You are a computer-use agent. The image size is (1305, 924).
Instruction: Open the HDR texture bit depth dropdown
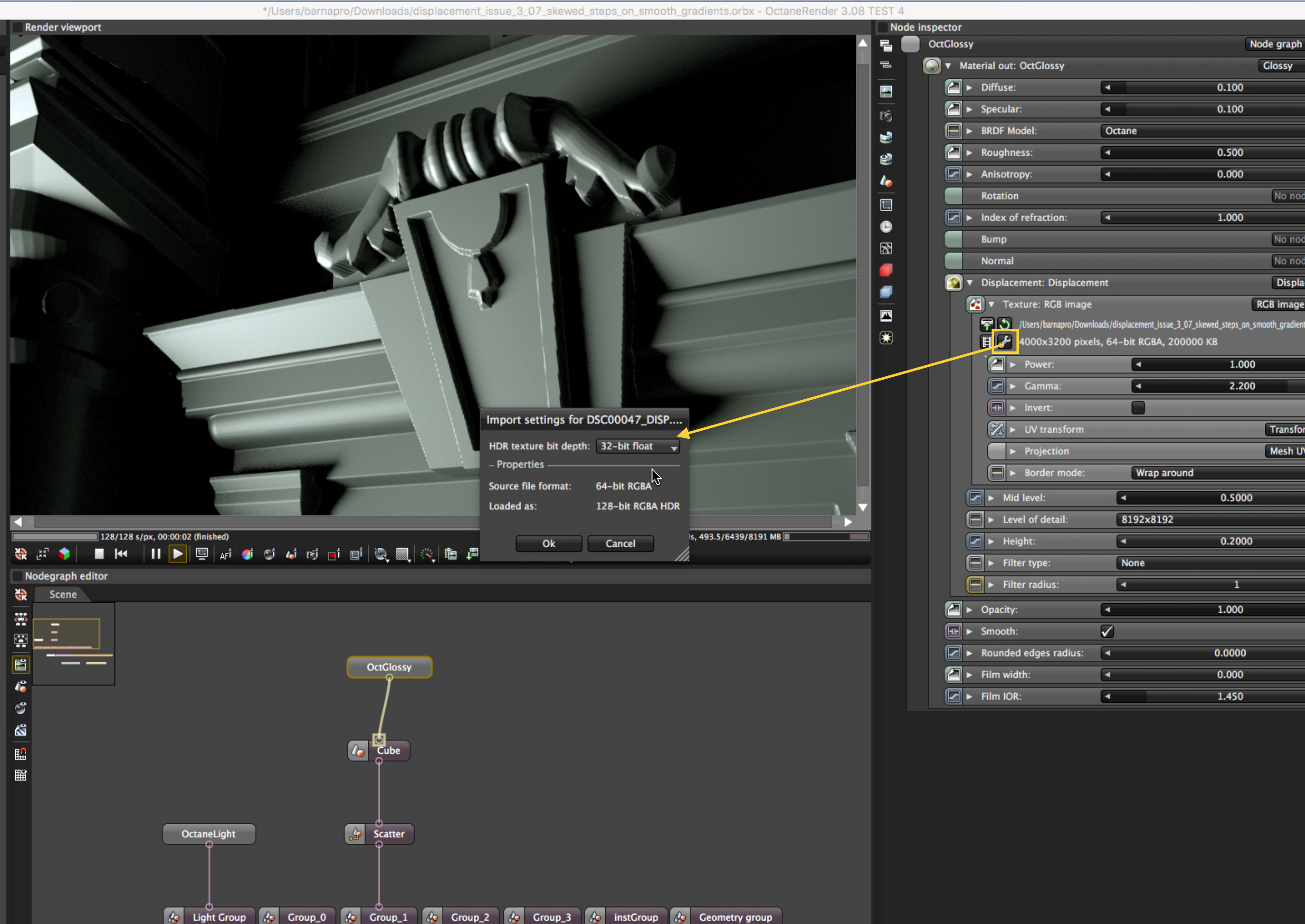pos(637,446)
